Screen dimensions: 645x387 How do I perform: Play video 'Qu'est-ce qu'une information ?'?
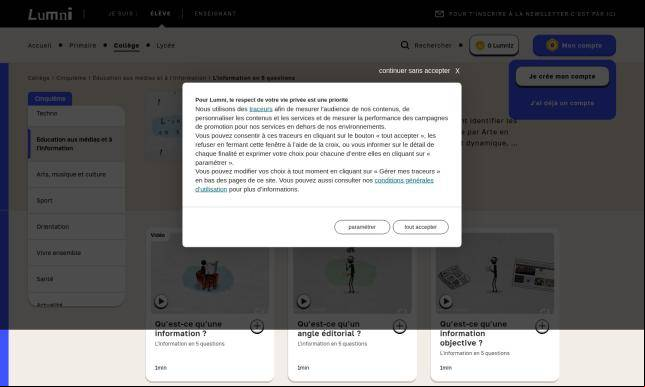161,301
